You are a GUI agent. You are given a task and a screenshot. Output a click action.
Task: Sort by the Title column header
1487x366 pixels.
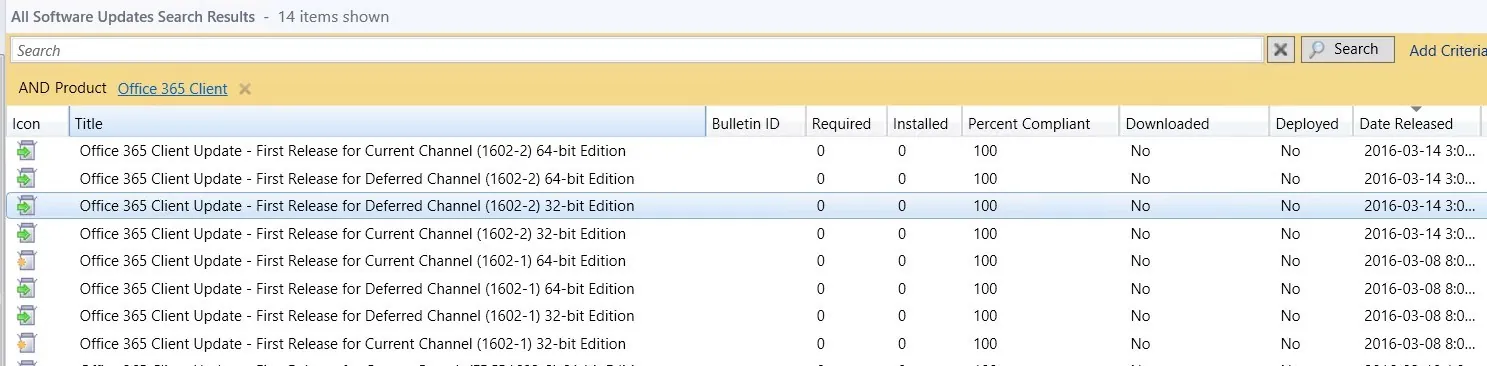pos(387,123)
